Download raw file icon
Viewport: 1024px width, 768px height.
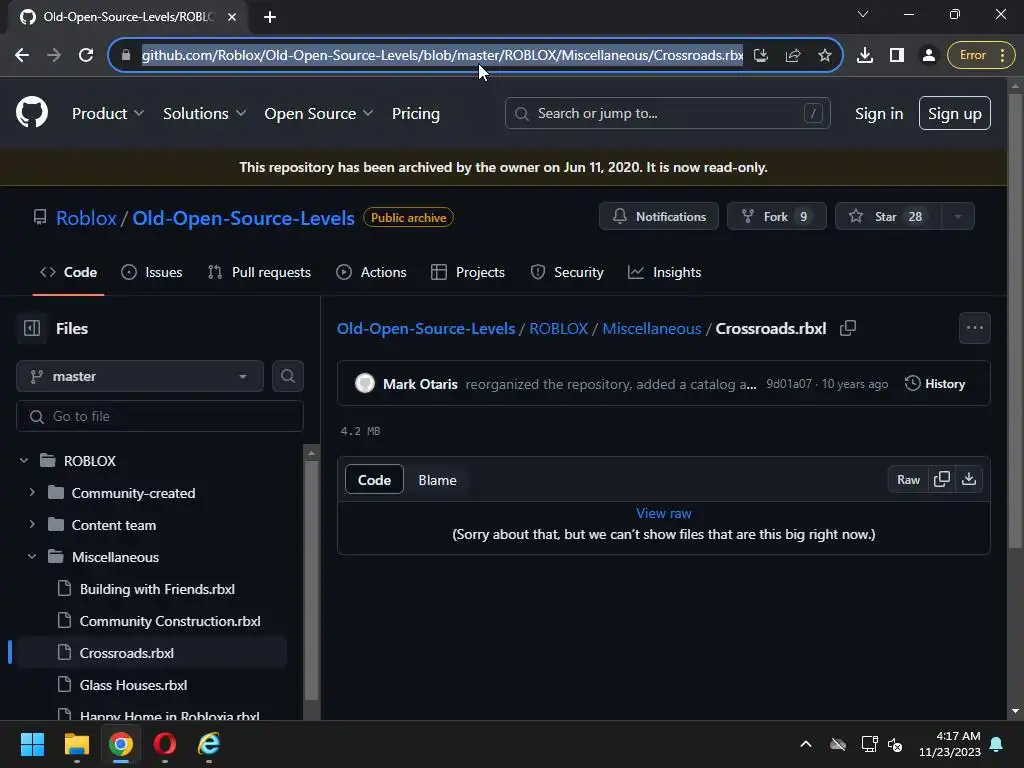[x=969, y=479]
